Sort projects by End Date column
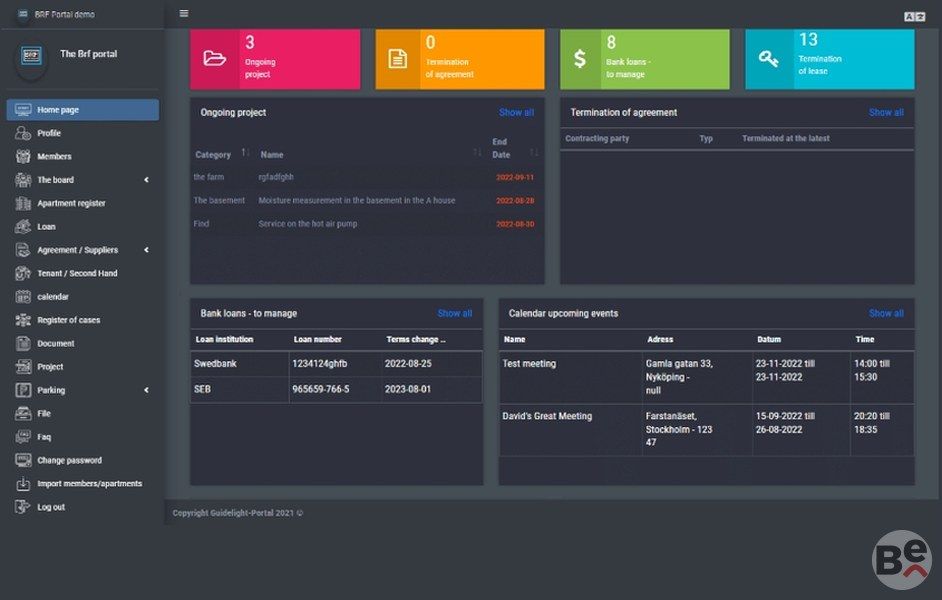The height and width of the screenshot is (600, 942). (534, 153)
